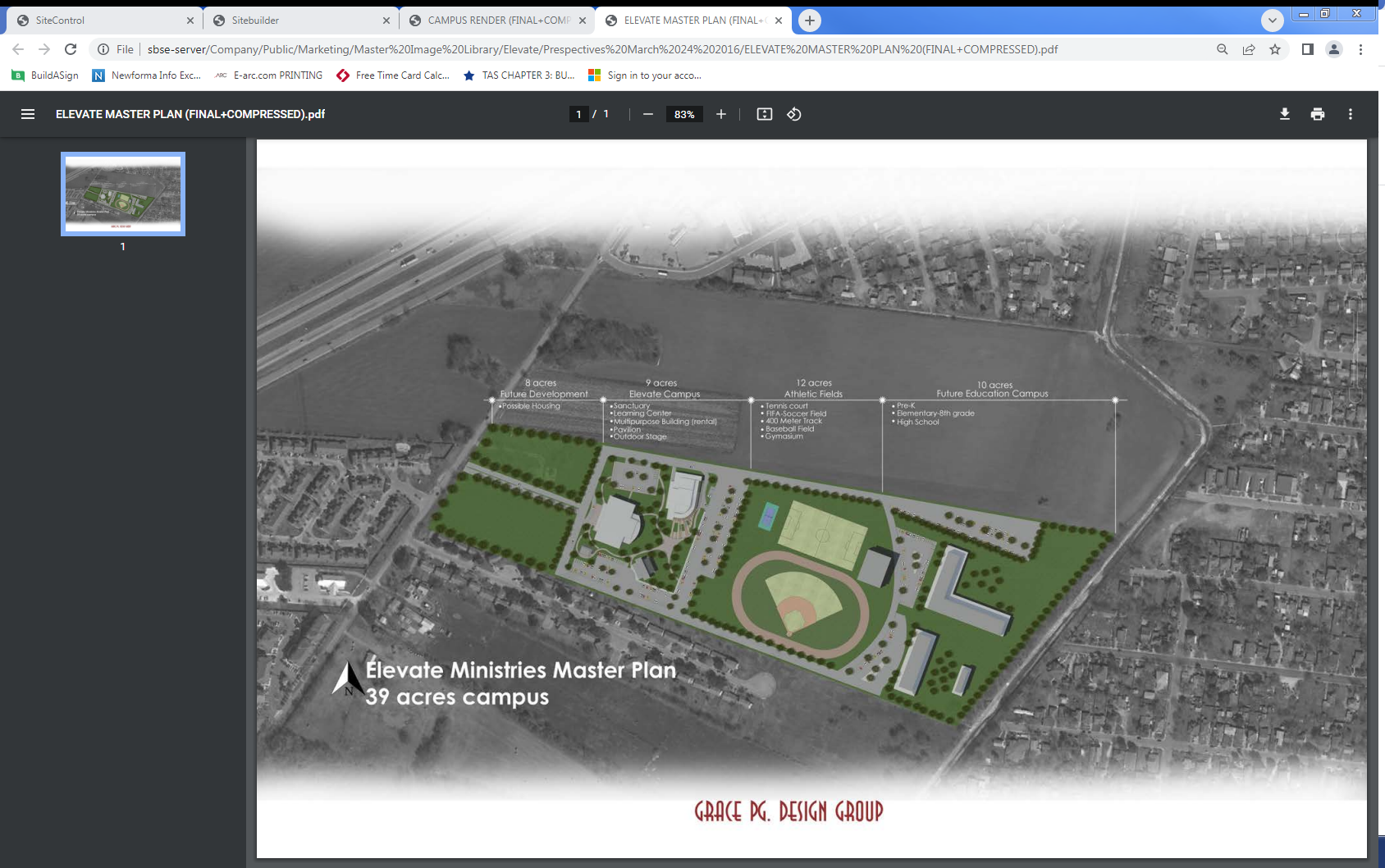The width and height of the screenshot is (1385, 868).
Task: Zoom out with the minus button
Action: pyautogui.click(x=648, y=114)
